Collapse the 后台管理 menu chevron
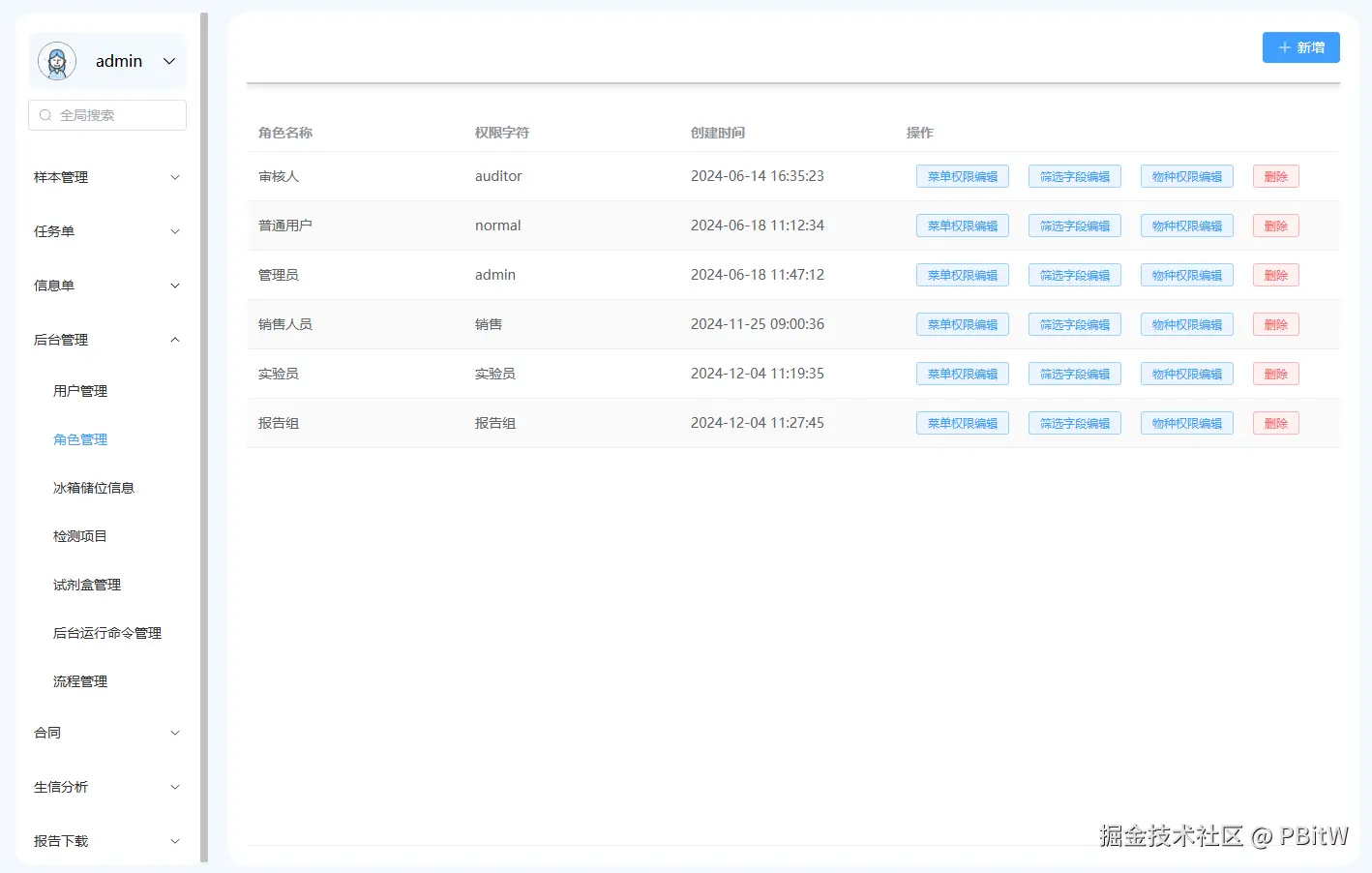This screenshot has width=1372, height=873. tap(175, 340)
